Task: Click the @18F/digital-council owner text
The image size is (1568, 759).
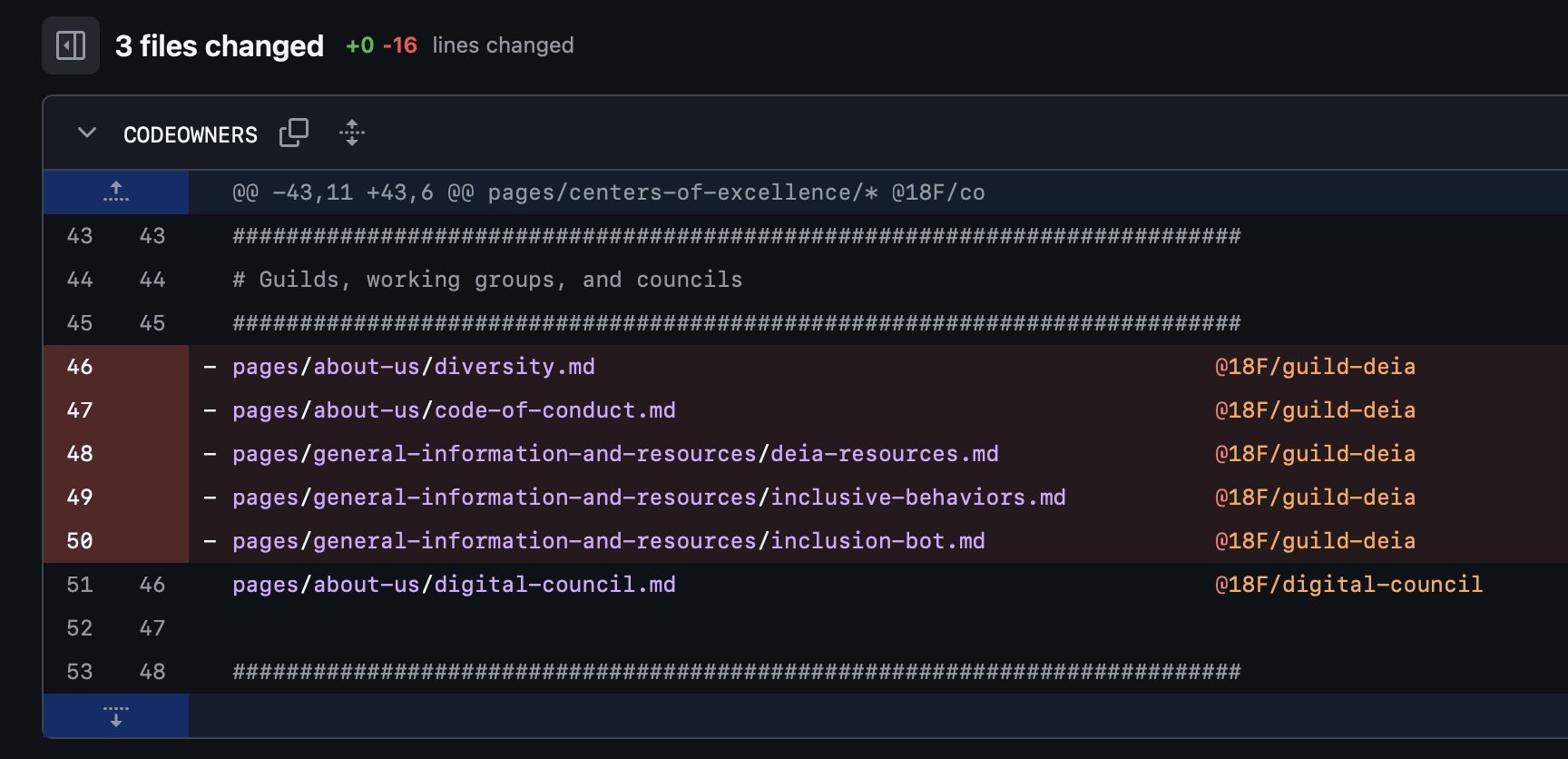Action: [x=1348, y=585]
